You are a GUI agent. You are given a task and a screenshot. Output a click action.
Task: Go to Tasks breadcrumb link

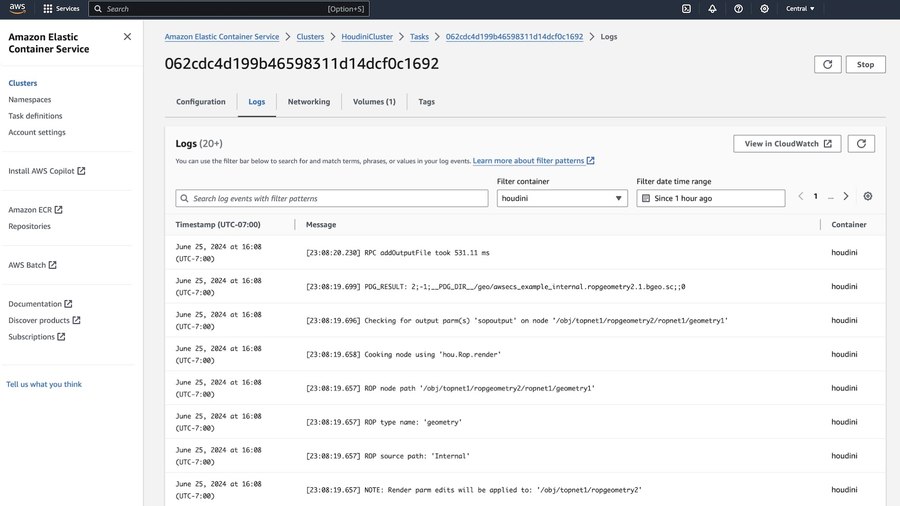420,37
